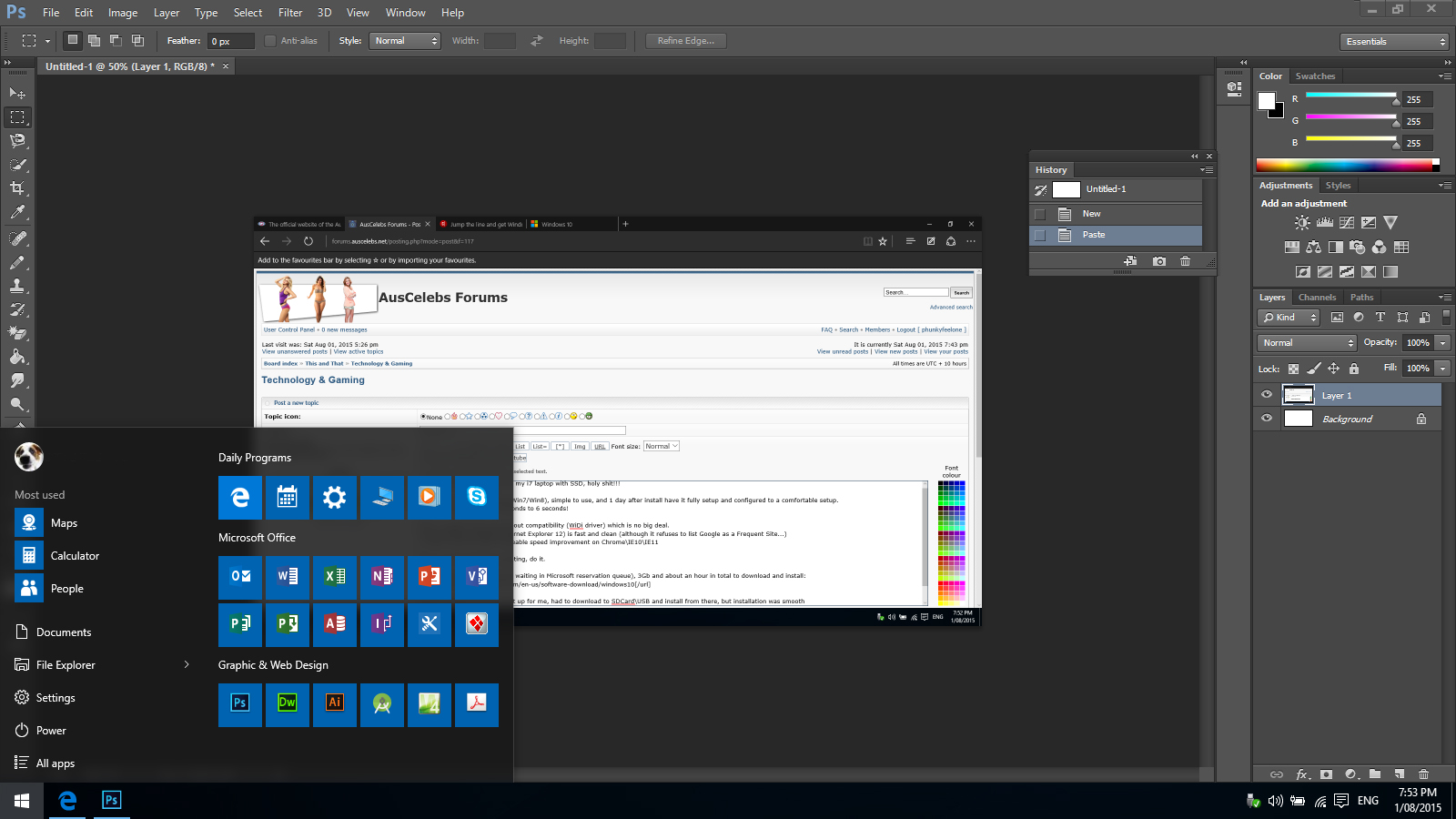The image size is (1456, 819).
Task: Select the Healing Brush tool
Action: point(17,238)
